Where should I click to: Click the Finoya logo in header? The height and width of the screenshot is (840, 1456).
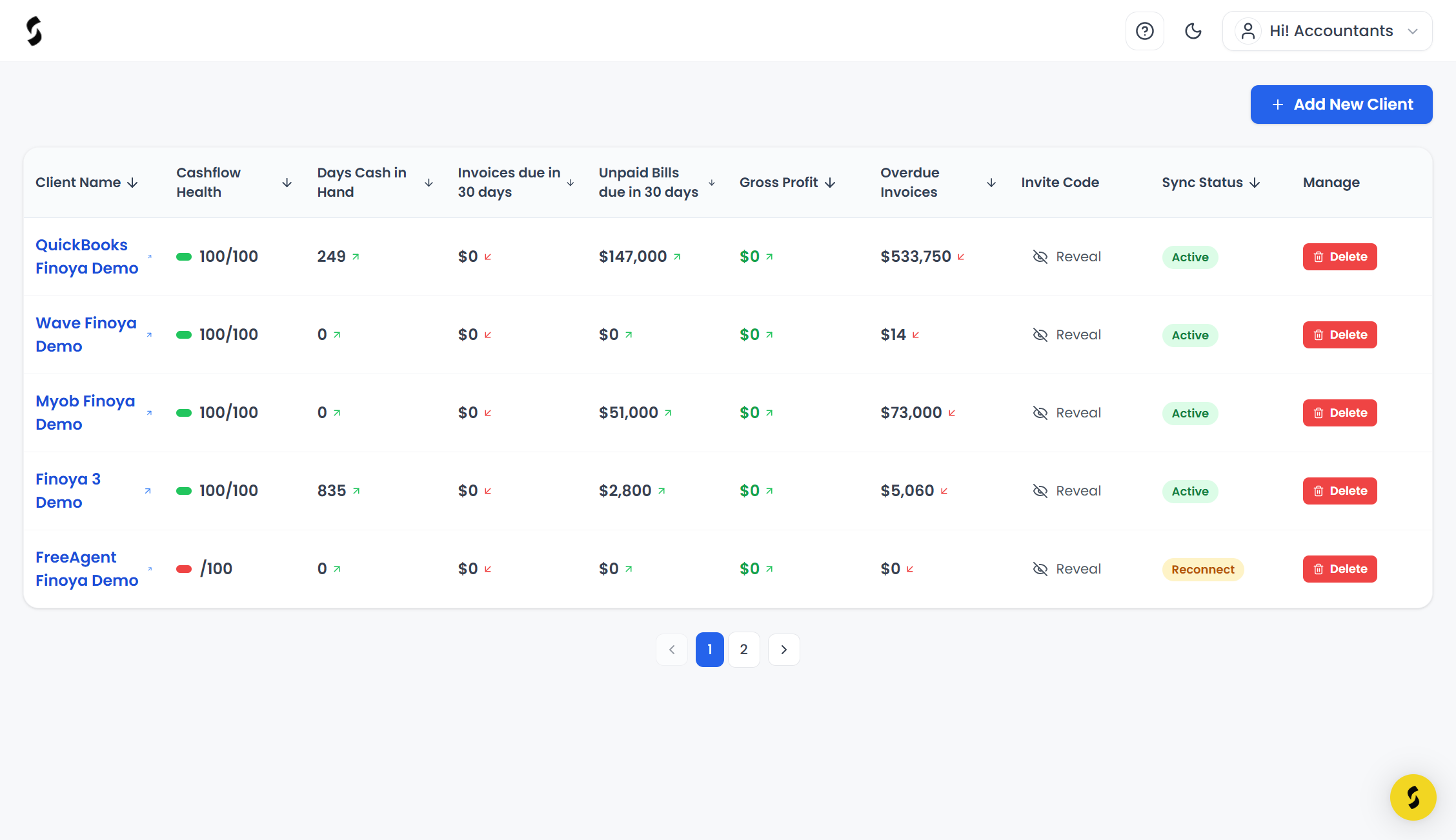pos(34,31)
